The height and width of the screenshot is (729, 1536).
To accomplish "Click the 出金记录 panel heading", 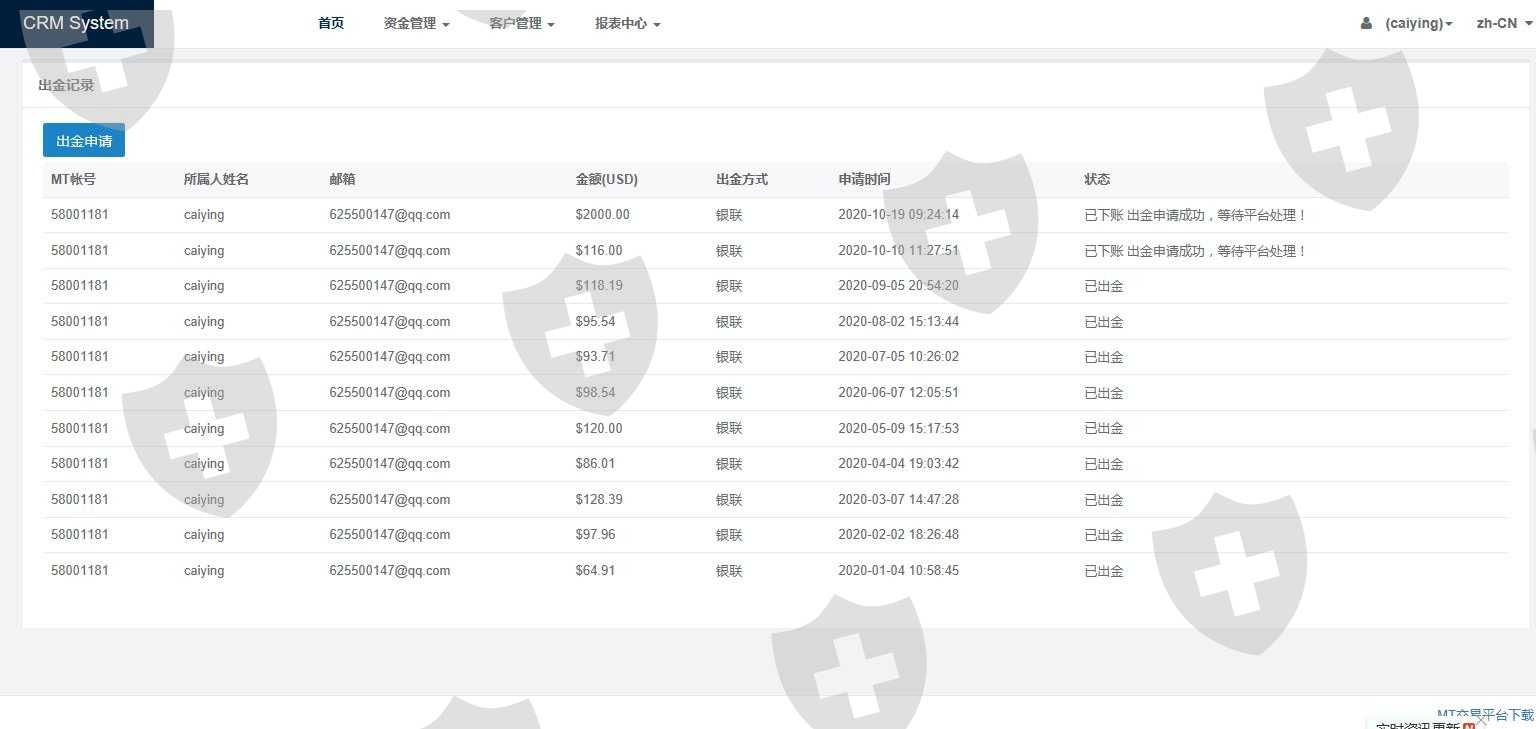I will (66, 85).
